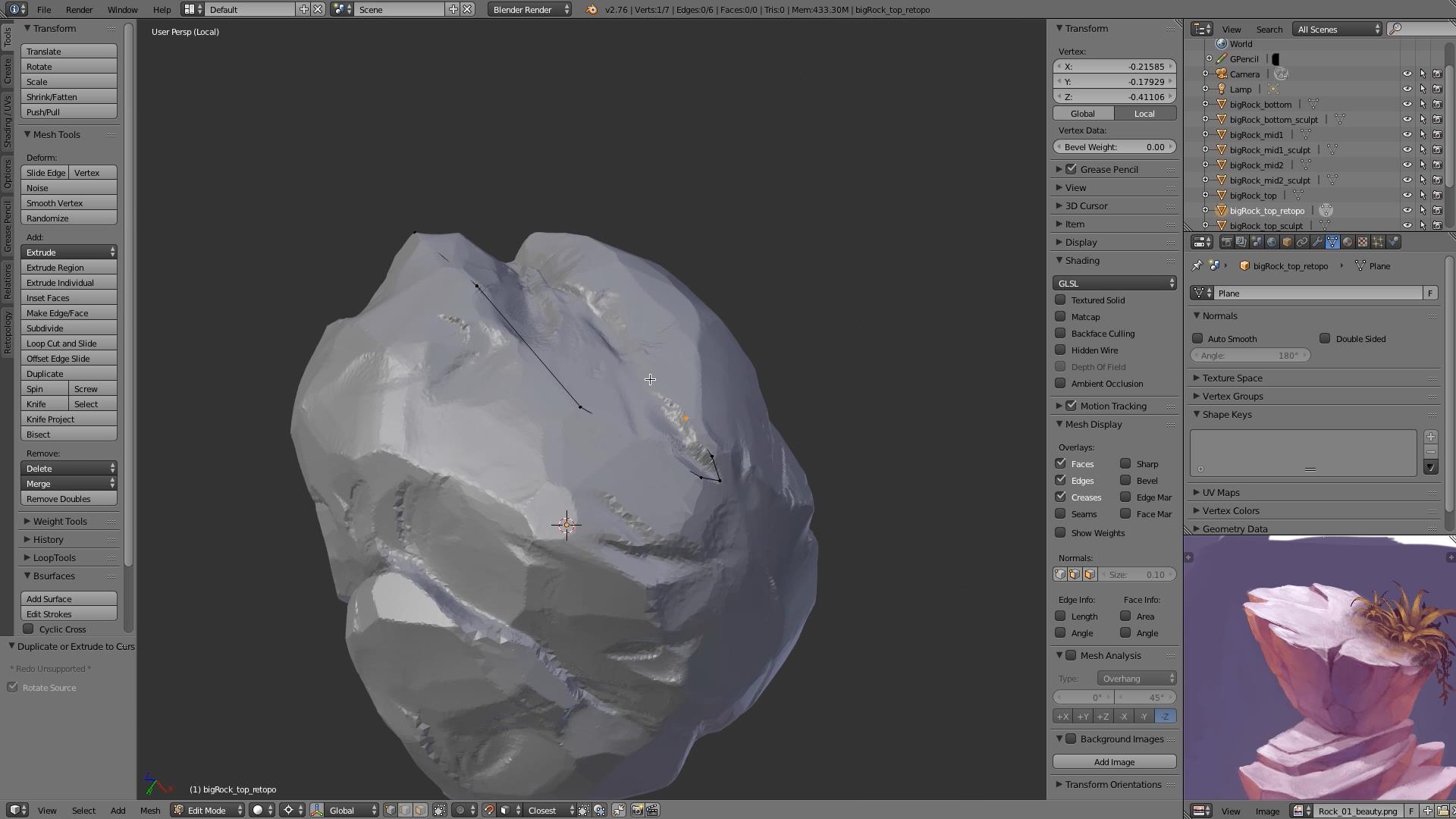The width and height of the screenshot is (1456, 819).
Task: Open the Render menu in the top bar
Action: tap(79, 9)
